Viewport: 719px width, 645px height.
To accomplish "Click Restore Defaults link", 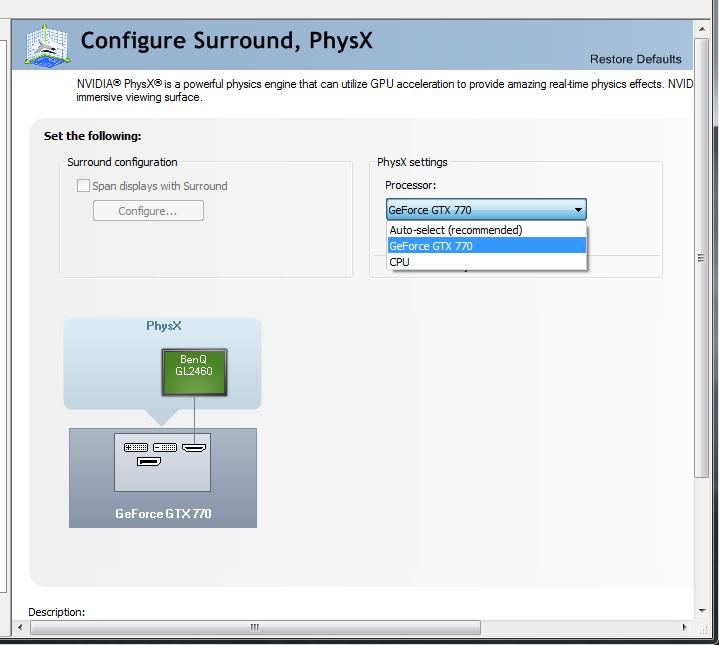I will tap(635, 59).
